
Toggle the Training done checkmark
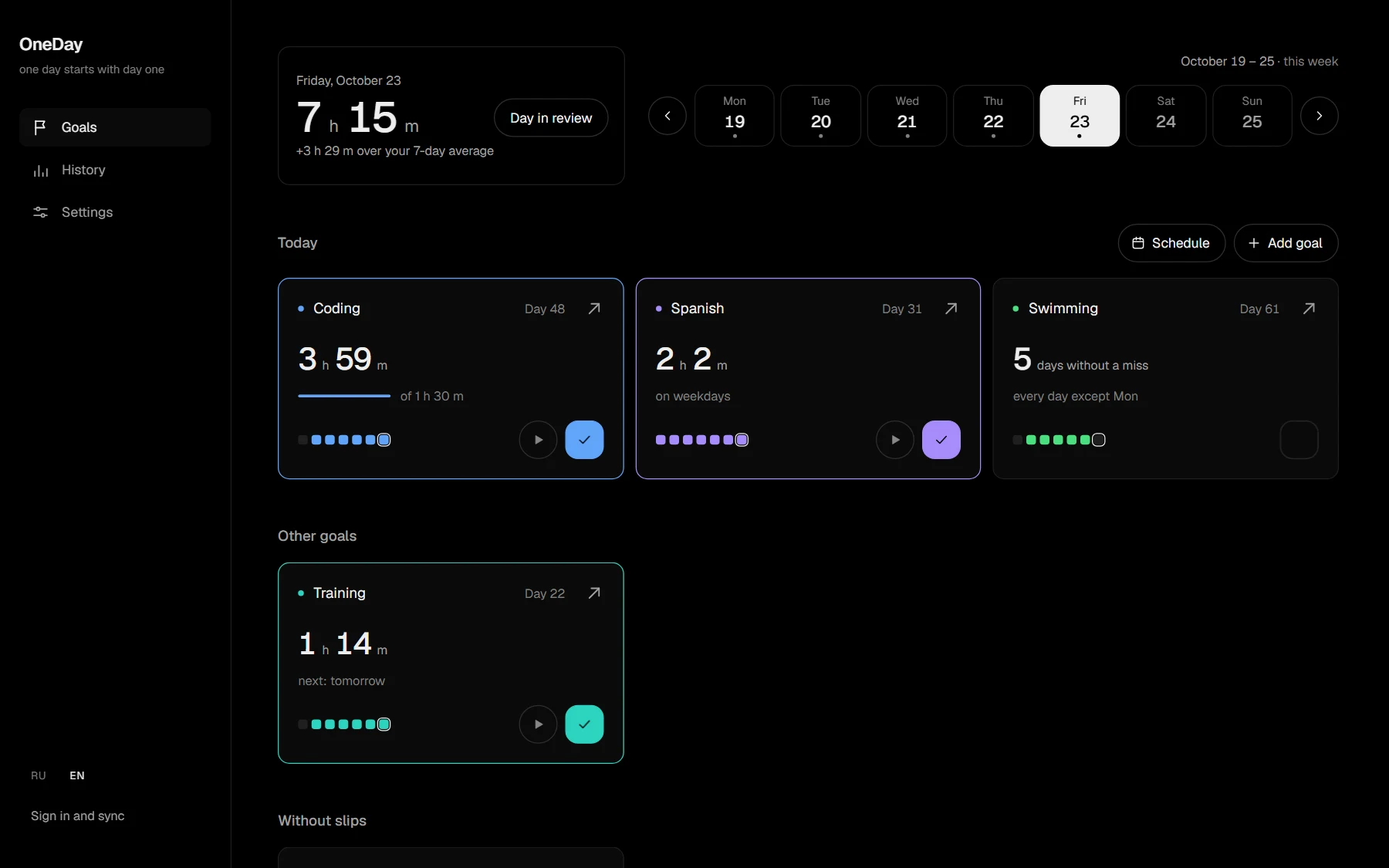(584, 724)
